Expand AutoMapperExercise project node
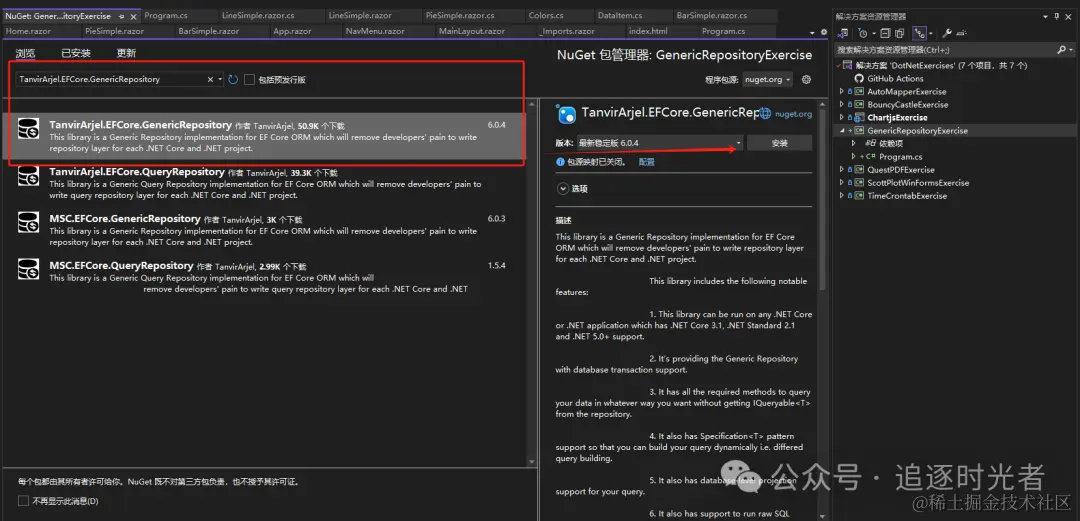The height and width of the screenshot is (521, 1080). coord(841,92)
